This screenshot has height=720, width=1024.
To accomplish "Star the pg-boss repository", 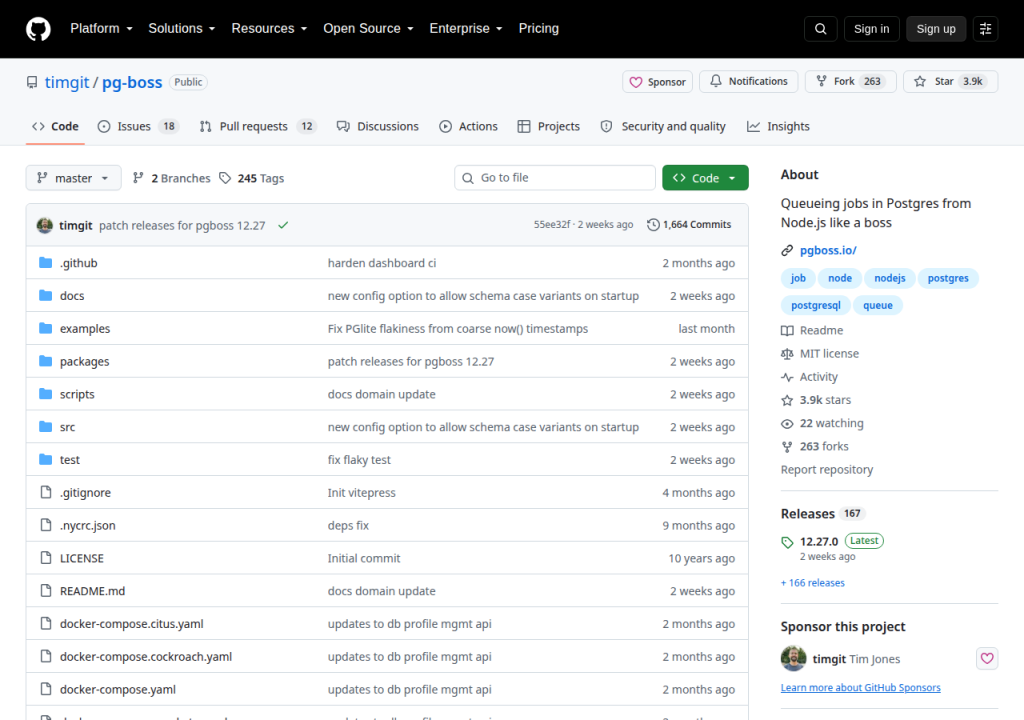I will (950, 81).
